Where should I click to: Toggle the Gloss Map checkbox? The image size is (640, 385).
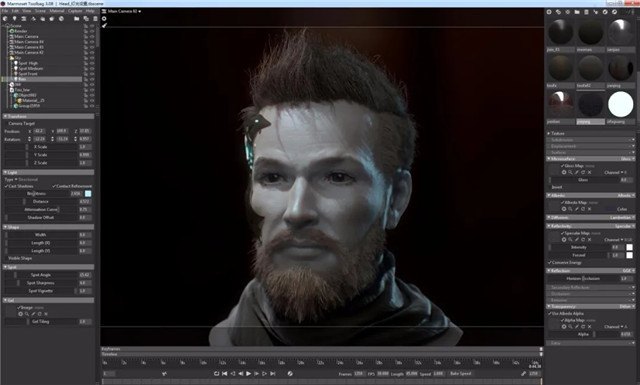562,166
